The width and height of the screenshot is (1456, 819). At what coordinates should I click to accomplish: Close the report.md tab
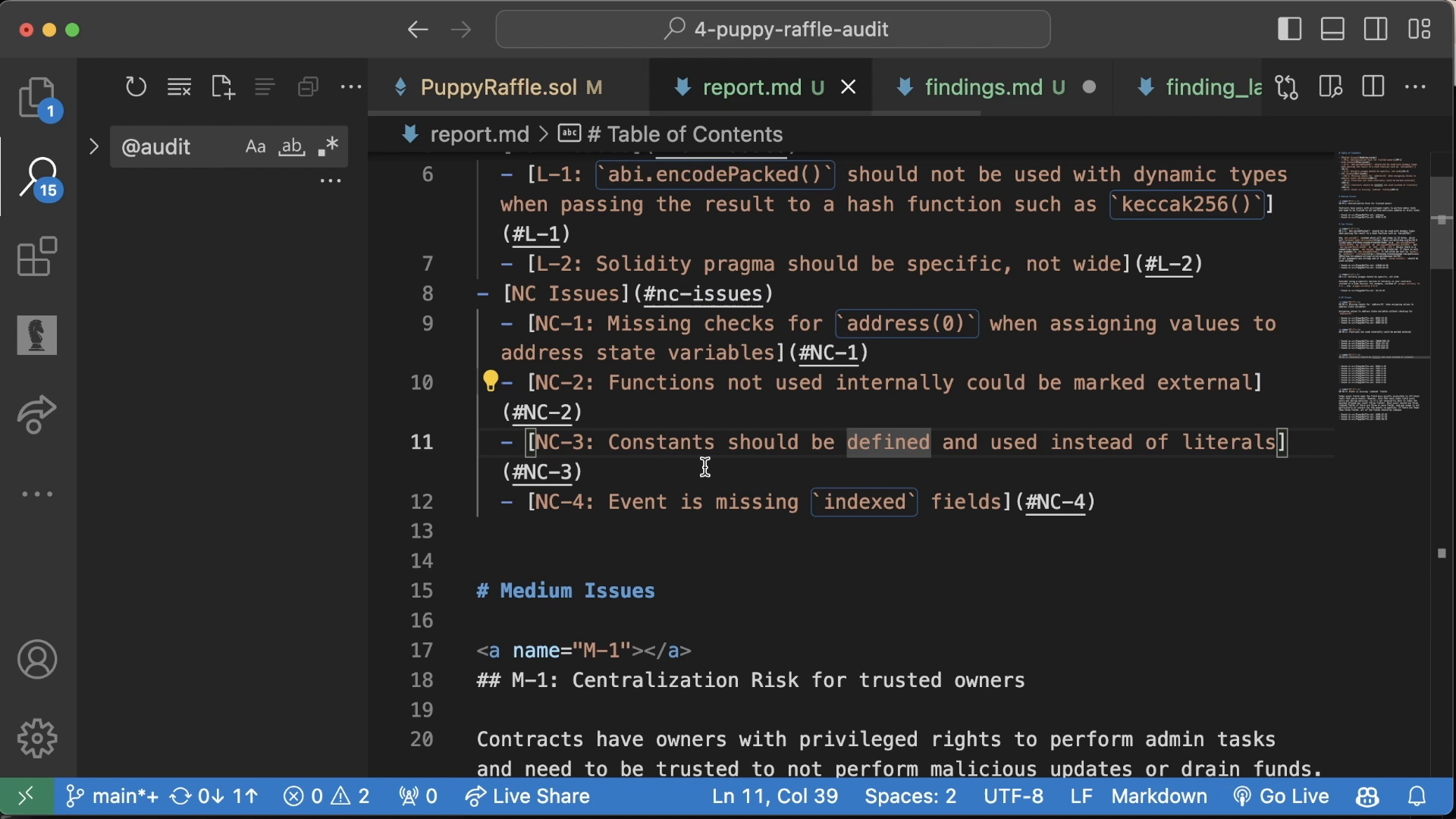[849, 87]
